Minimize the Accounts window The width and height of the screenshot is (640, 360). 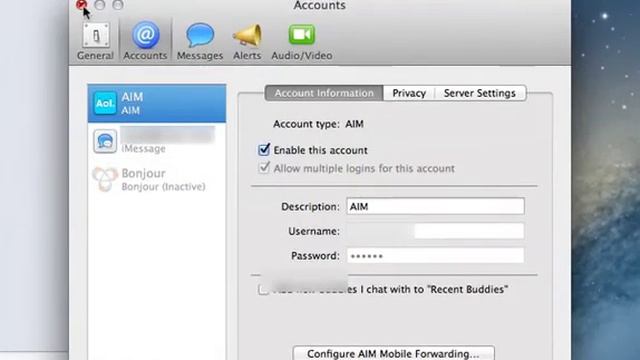pos(100,4)
